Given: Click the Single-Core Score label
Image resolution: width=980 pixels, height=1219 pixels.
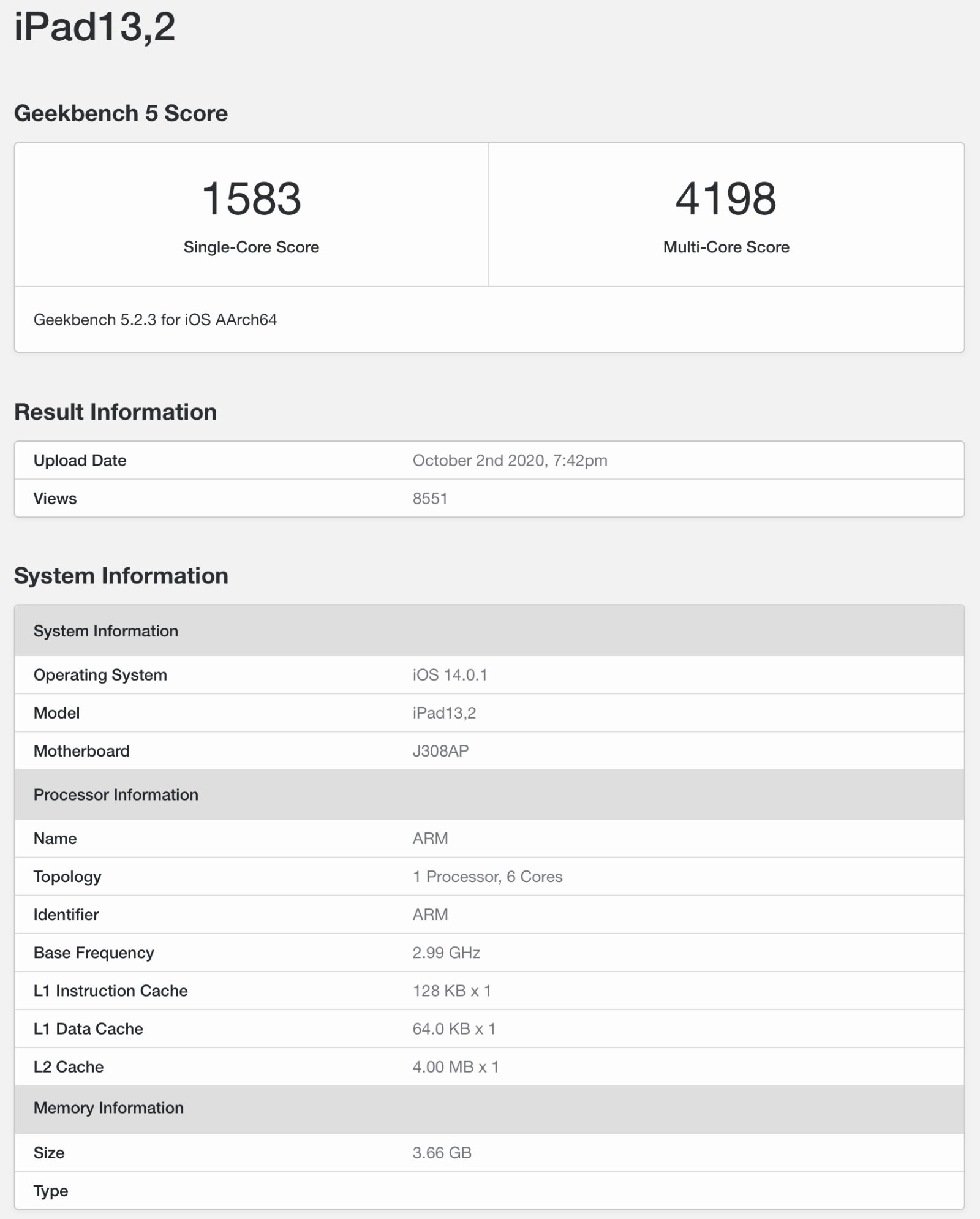Looking at the screenshot, I should (x=251, y=247).
